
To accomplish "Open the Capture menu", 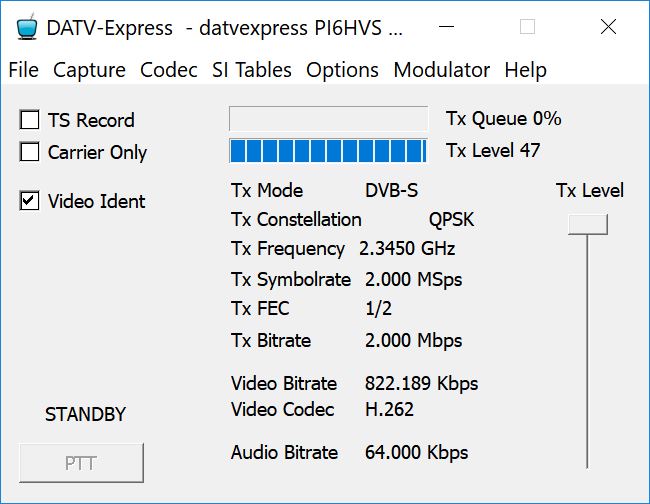I will (89, 70).
